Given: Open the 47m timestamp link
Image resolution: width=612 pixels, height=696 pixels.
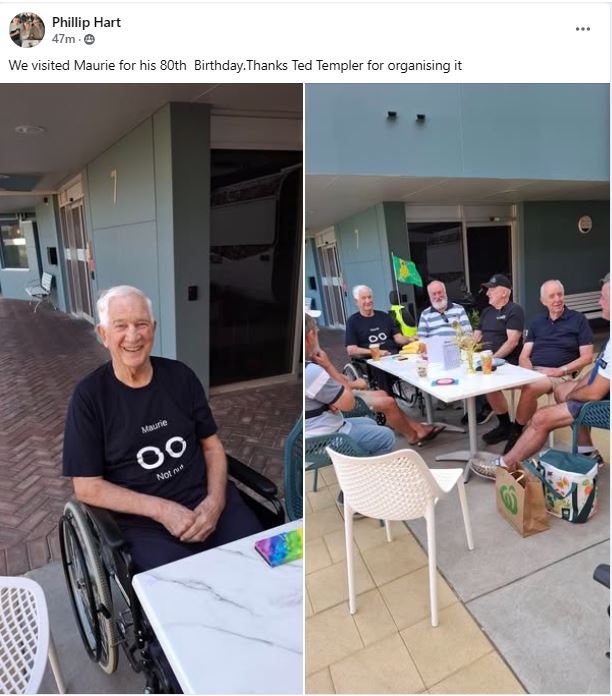Looking at the screenshot, I should coord(63,40).
